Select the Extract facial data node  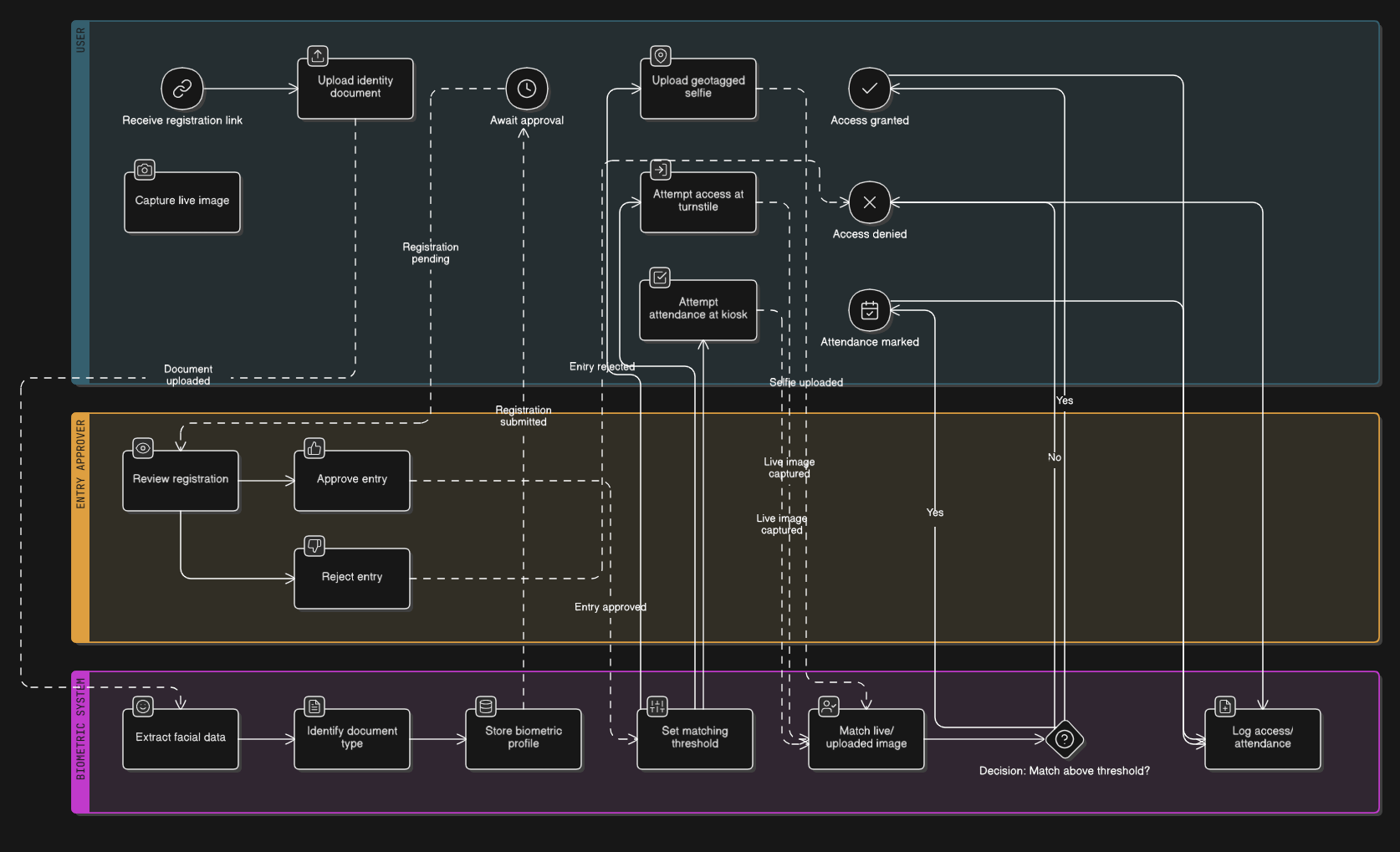pyautogui.click(x=181, y=738)
